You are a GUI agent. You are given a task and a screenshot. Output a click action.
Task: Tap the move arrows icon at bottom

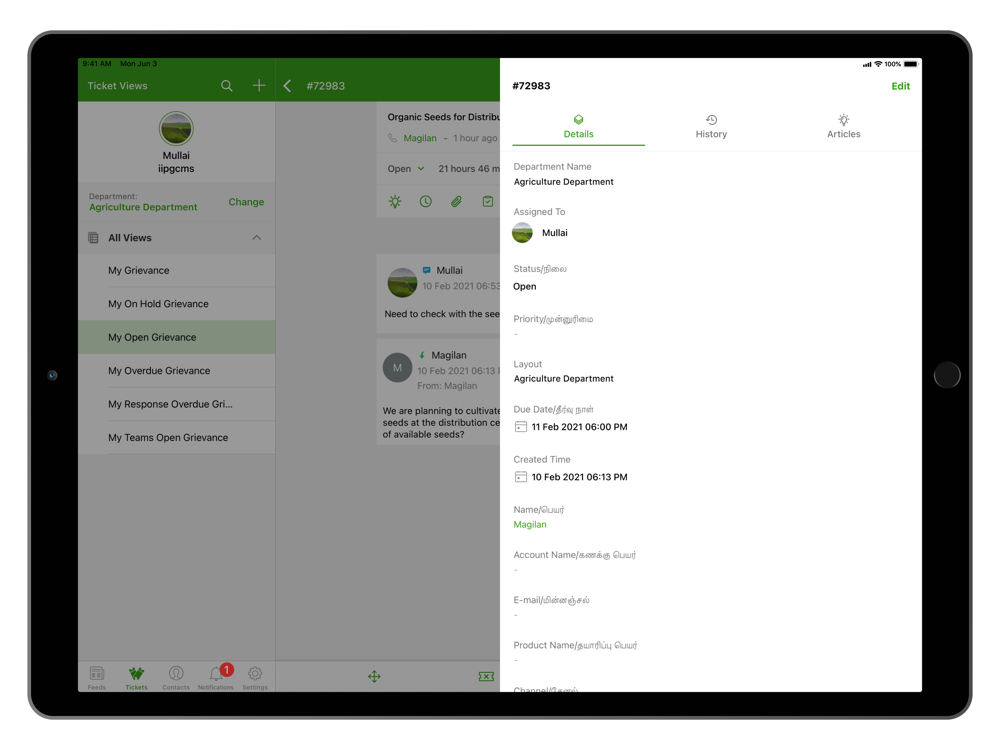(374, 677)
